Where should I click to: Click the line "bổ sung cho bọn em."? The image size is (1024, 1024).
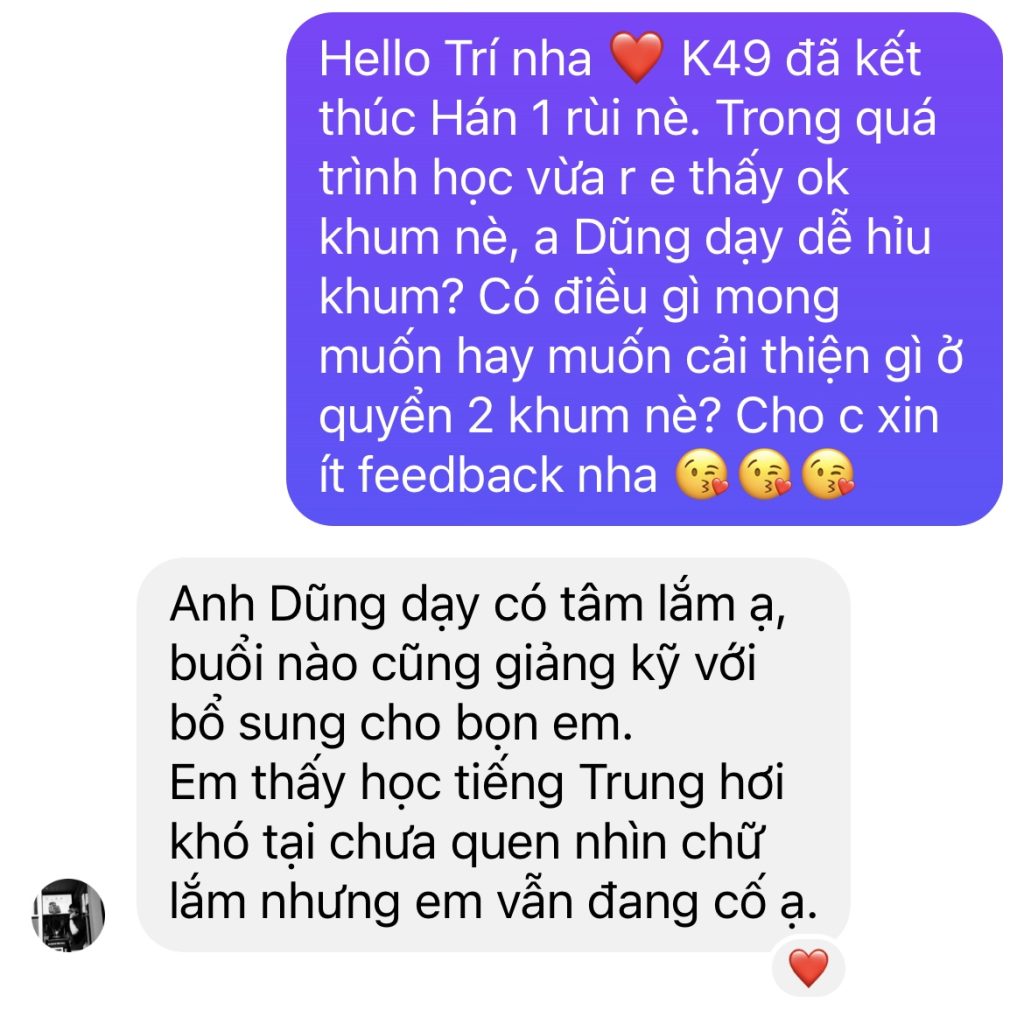click(x=401, y=724)
